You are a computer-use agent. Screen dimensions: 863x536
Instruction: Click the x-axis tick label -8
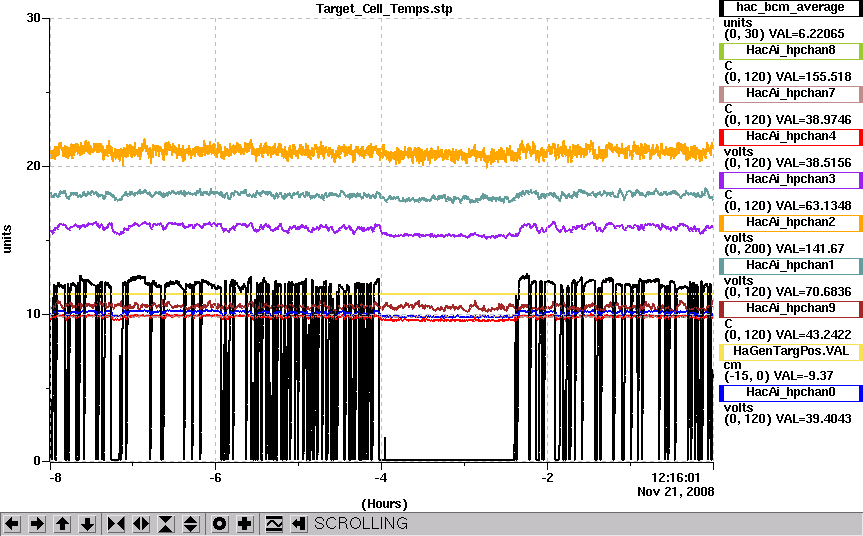click(x=55, y=477)
